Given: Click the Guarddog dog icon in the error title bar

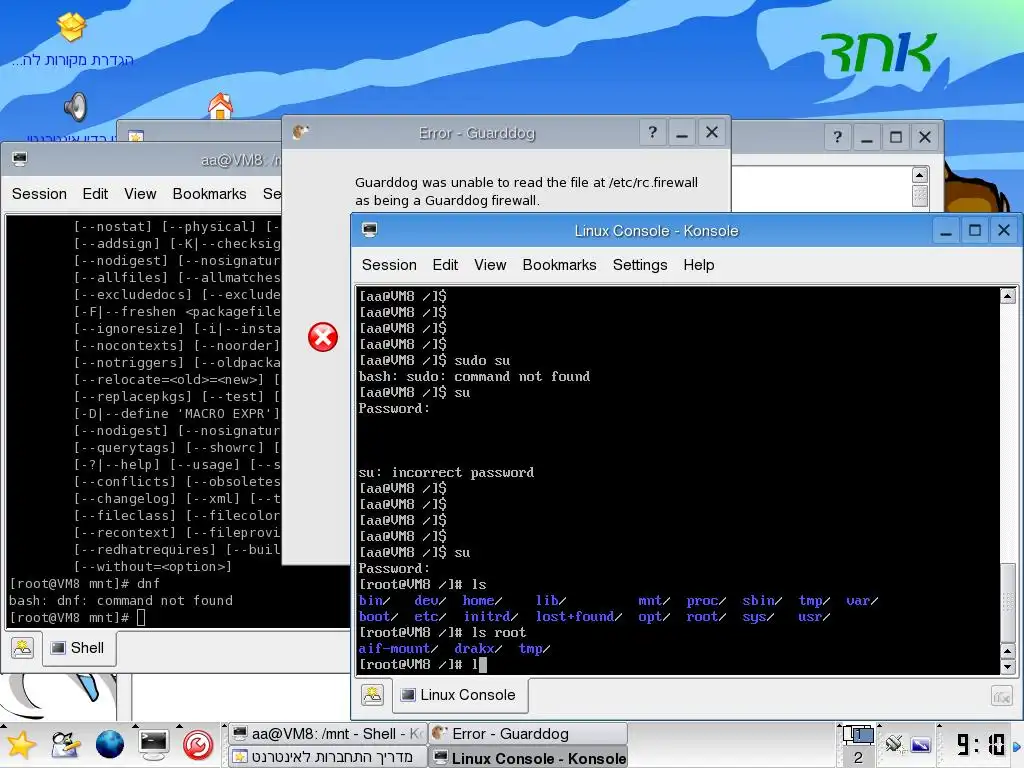Looking at the screenshot, I should [300, 133].
